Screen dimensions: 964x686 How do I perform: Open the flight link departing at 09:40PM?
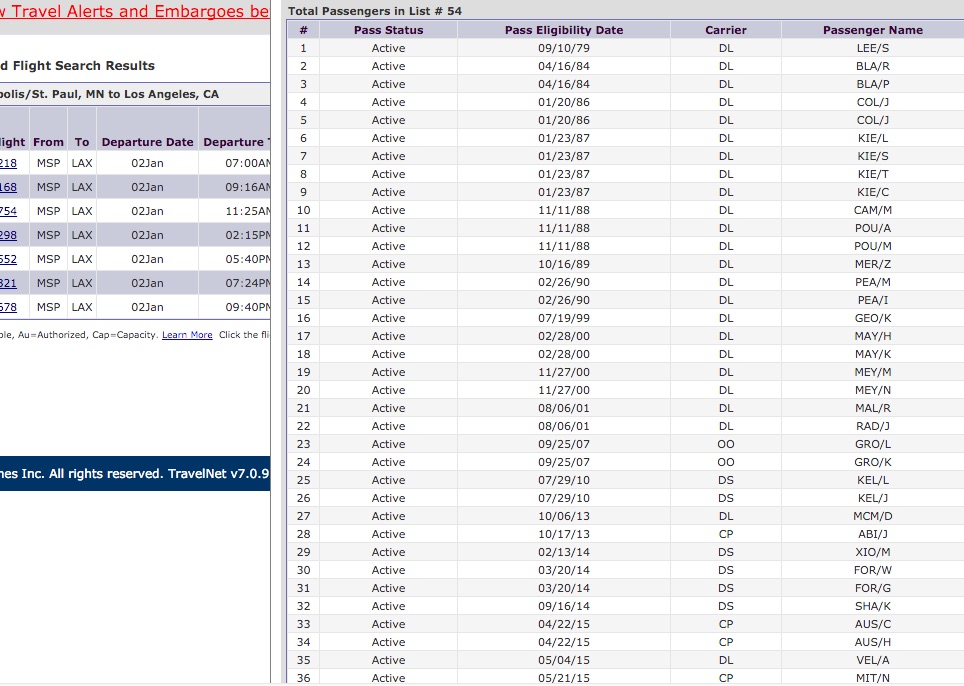[8, 307]
